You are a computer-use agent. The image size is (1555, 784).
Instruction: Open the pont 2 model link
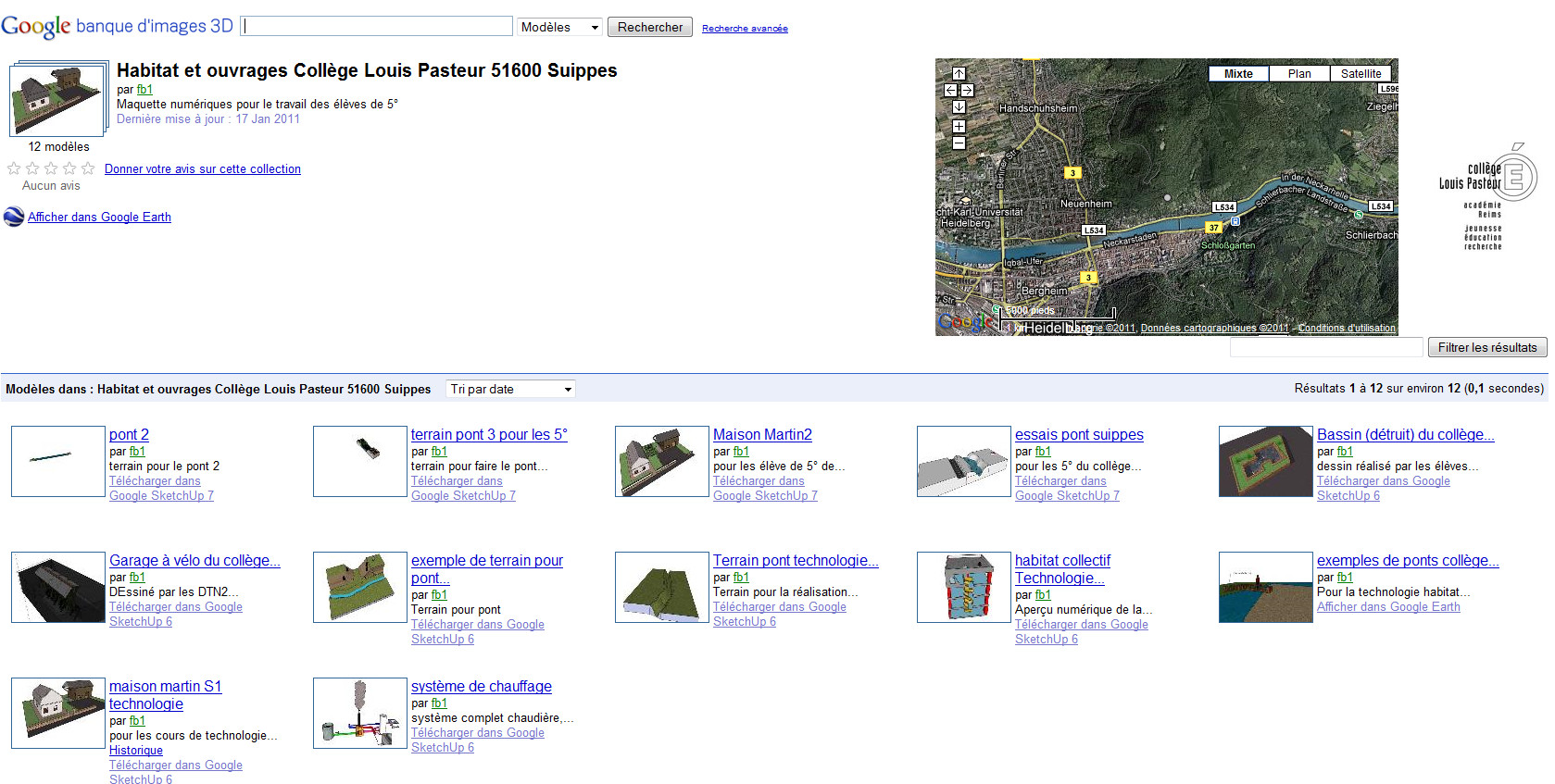pos(129,434)
